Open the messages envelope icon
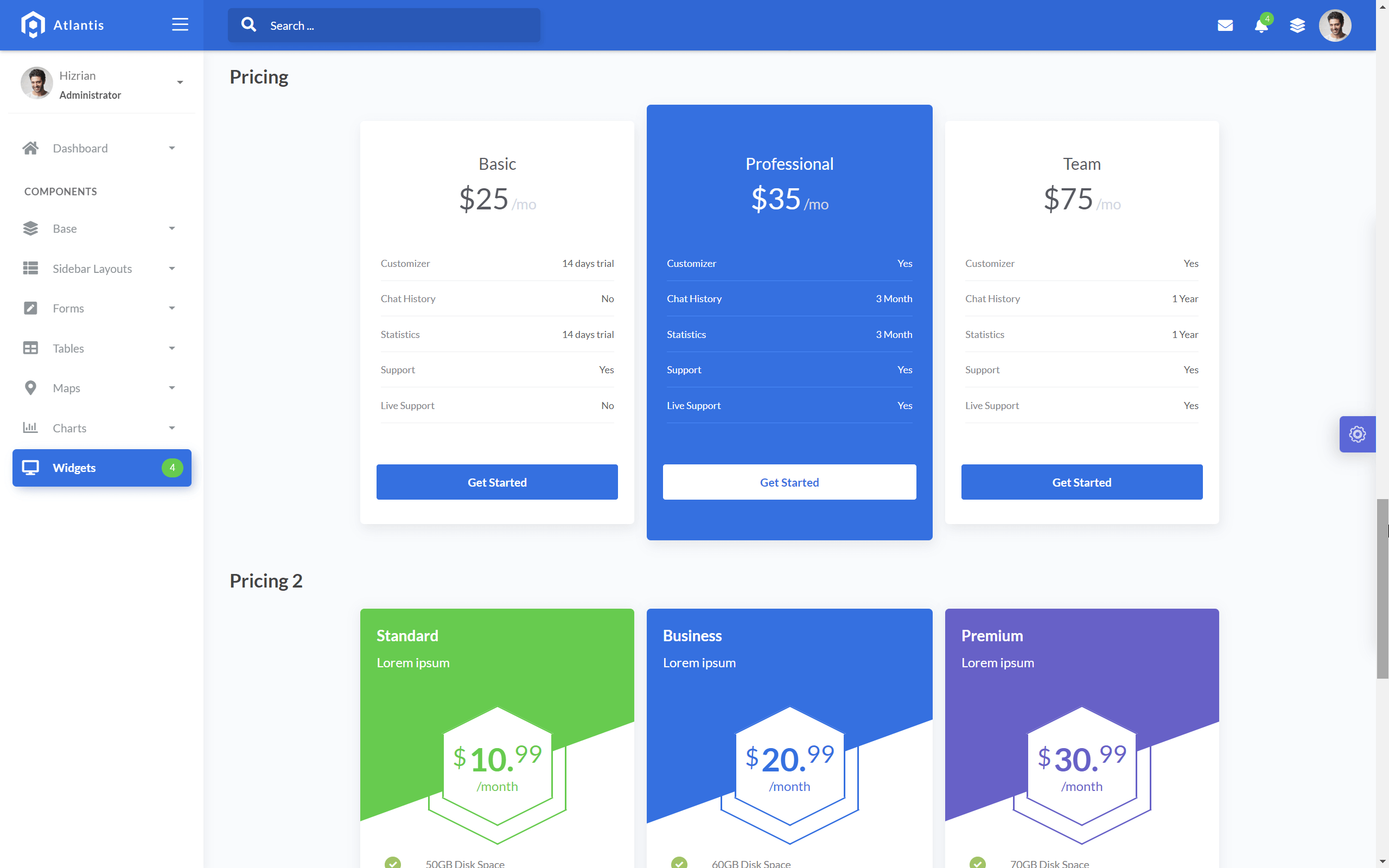Viewport: 1389px width, 868px height. [x=1225, y=25]
